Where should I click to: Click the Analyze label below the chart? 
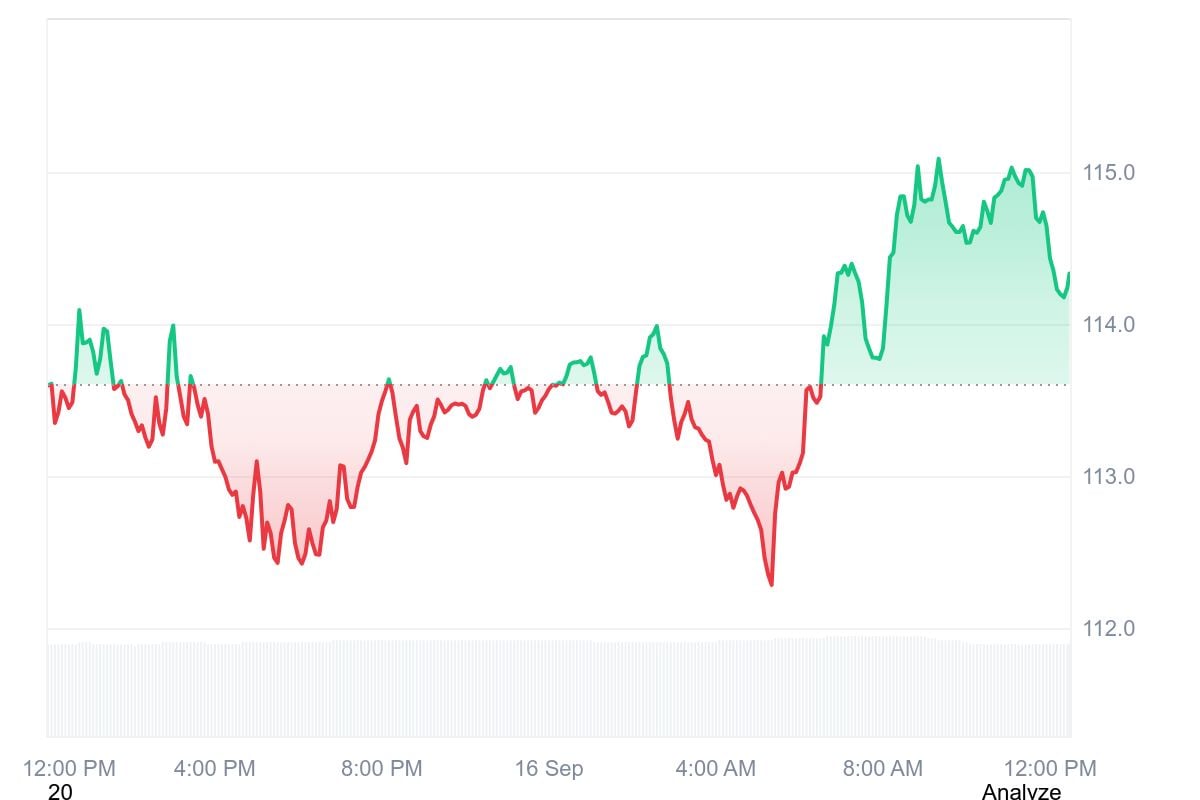1021,792
